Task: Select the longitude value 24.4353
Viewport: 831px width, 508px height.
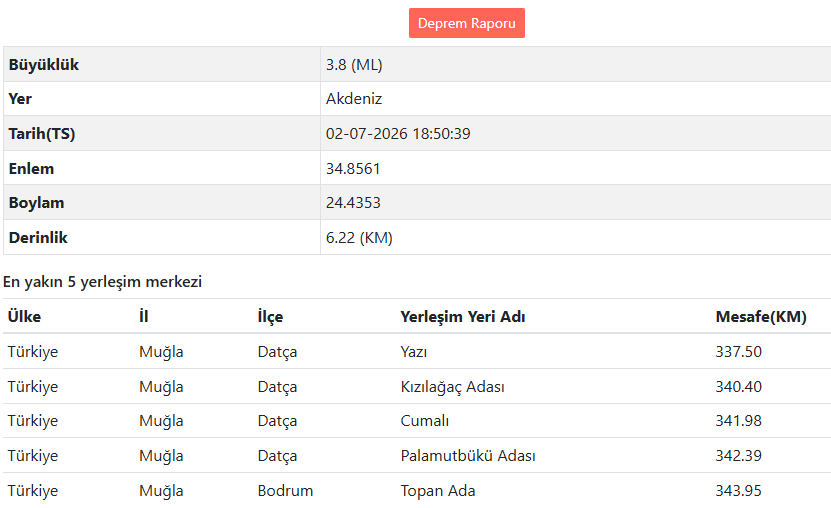Action: (x=353, y=203)
